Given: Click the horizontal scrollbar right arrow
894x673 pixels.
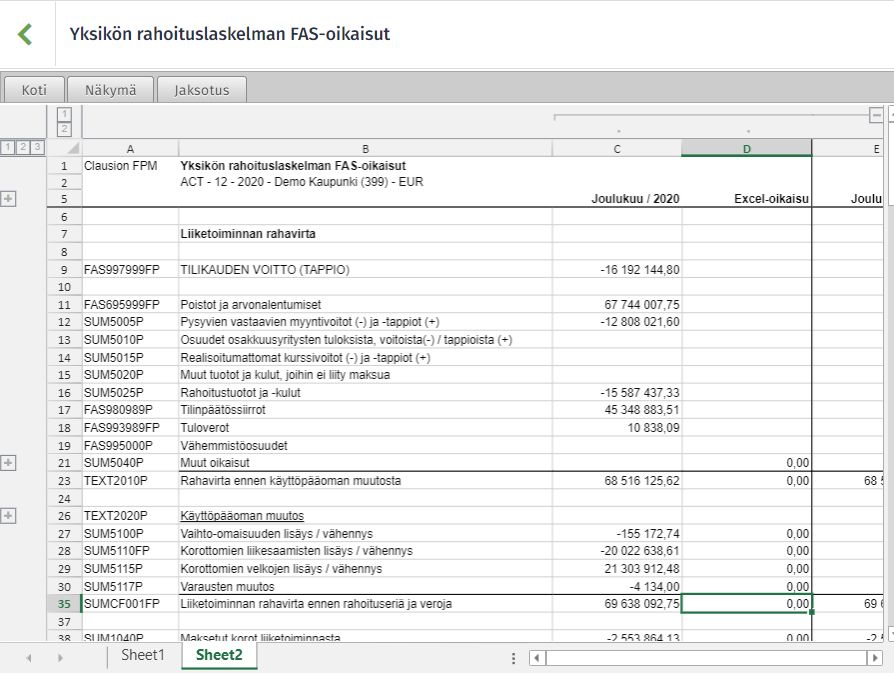Looking at the screenshot, I should point(875,658).
